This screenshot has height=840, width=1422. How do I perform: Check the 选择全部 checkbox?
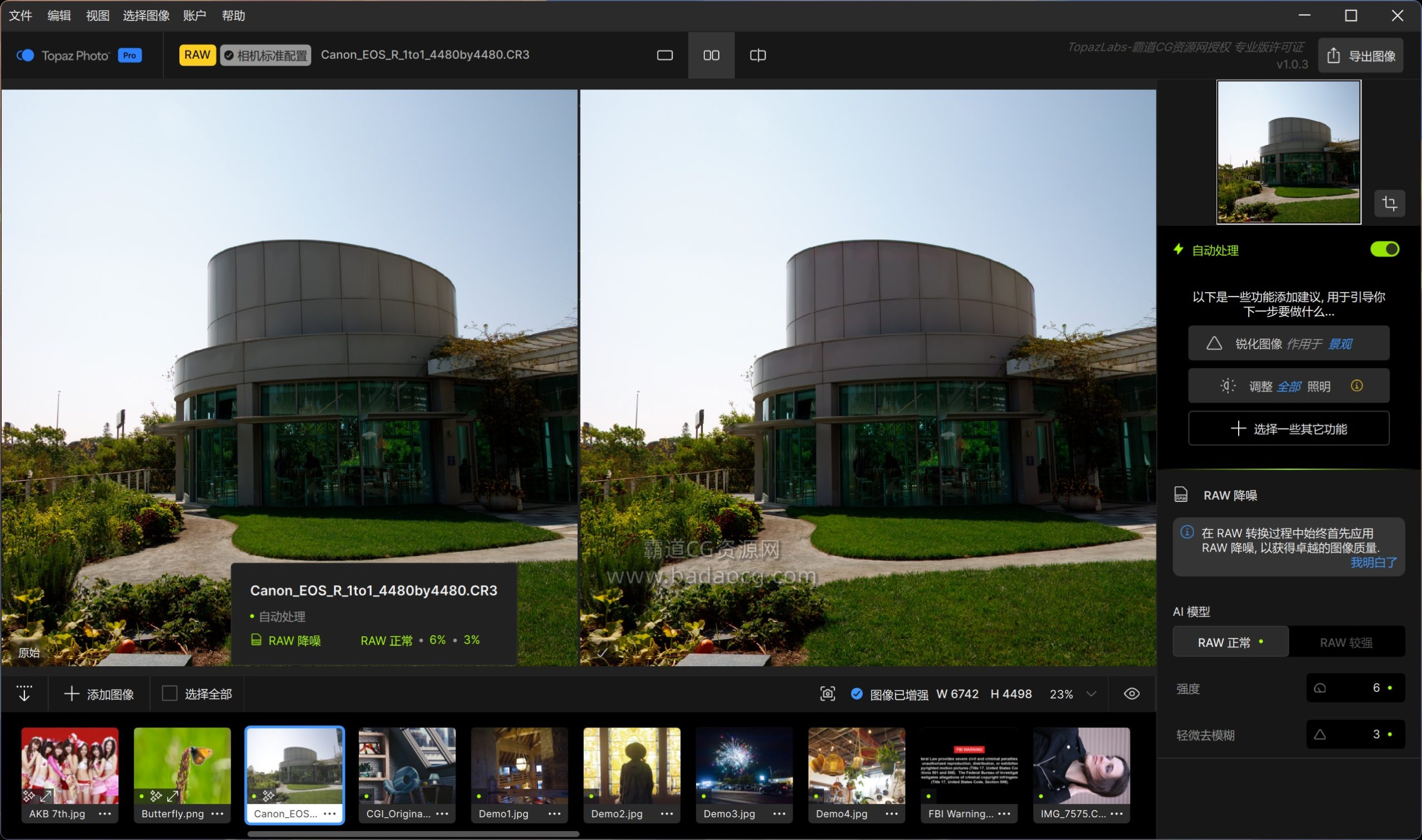(x=169, y=693)
